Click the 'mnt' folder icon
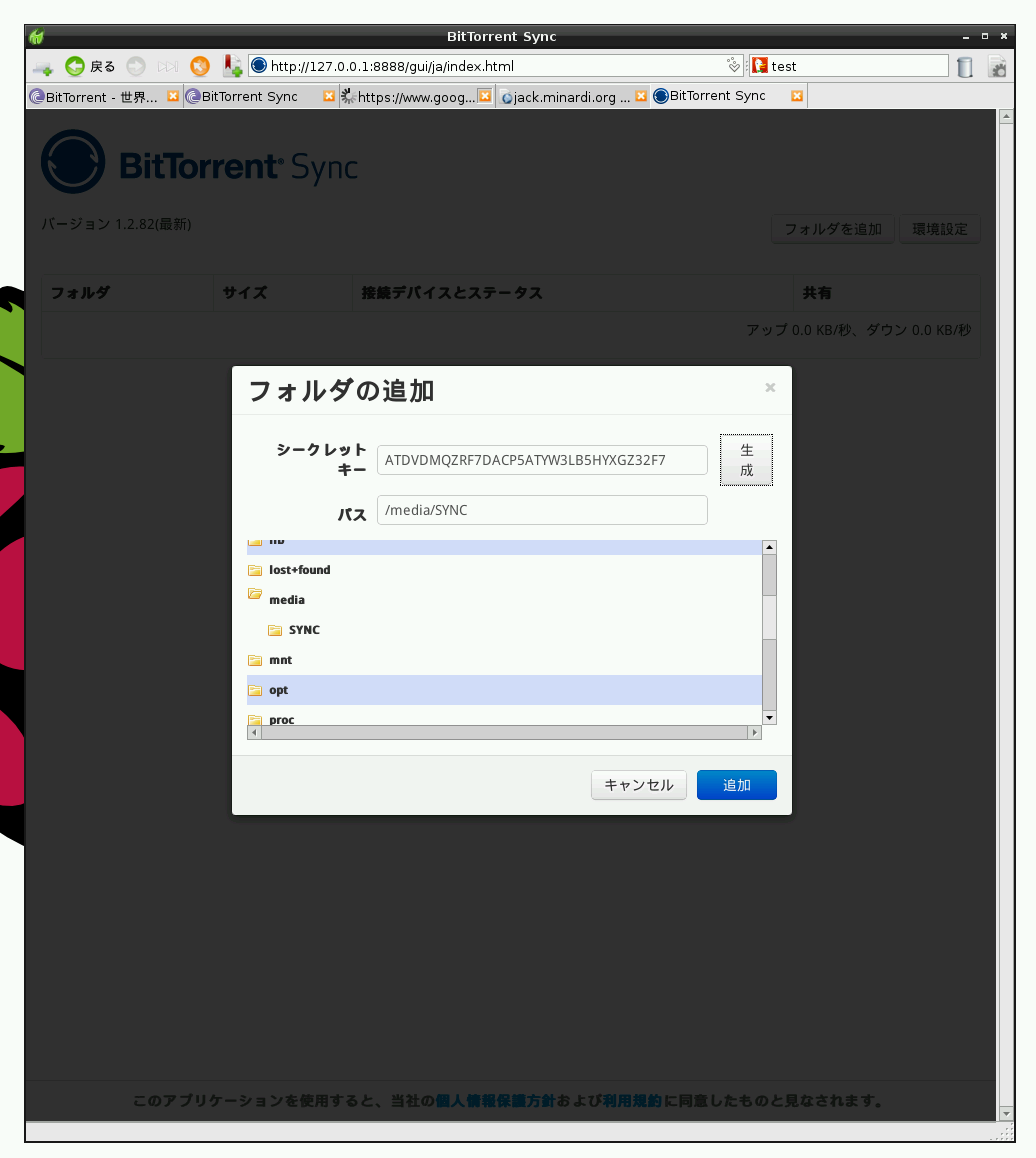Screen dimensions: 1036x1158 tap(255, 660)
